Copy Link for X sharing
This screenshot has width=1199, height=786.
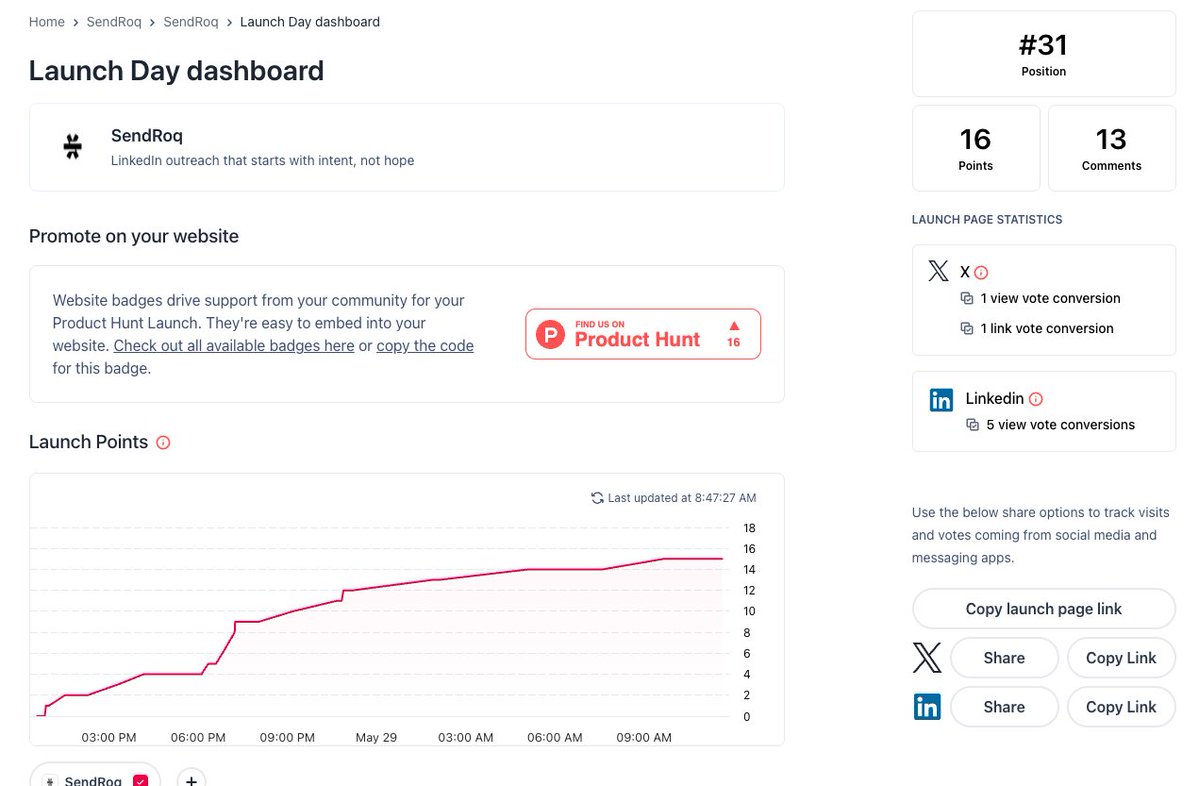pos(1121,658)
